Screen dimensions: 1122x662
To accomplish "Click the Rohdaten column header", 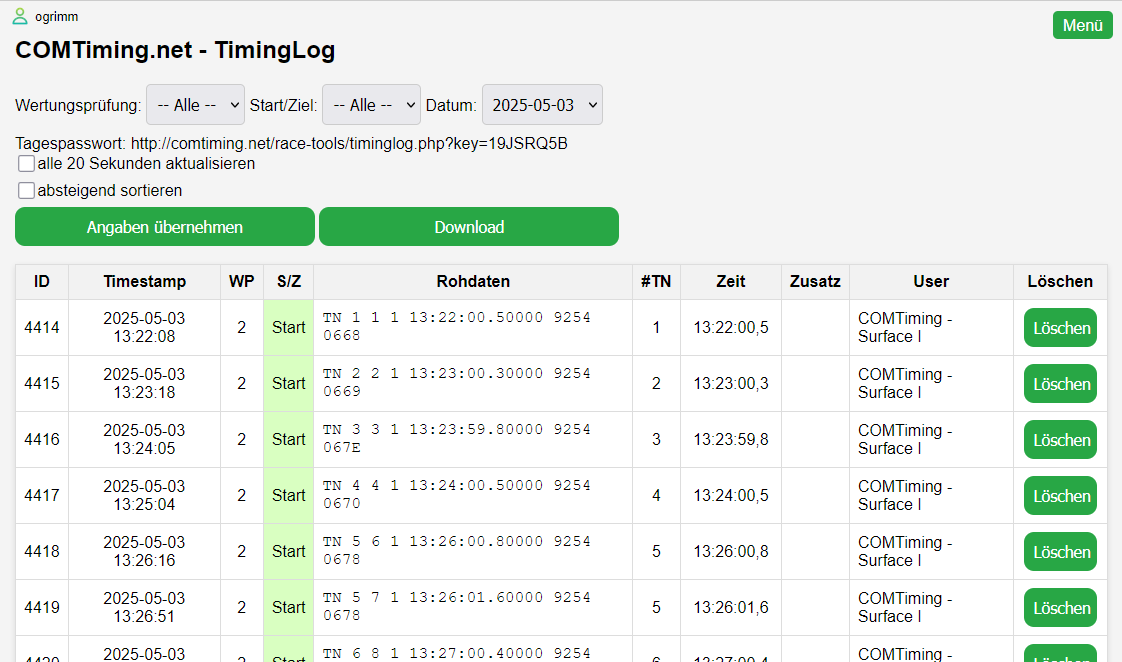I will pos(473,282).
